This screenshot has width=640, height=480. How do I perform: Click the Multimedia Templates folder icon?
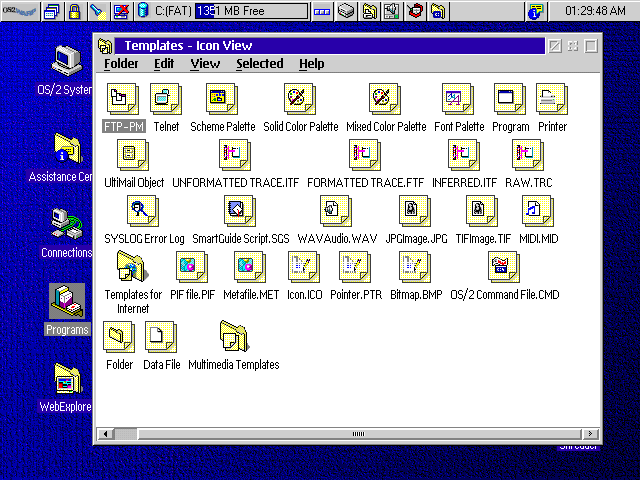tap(233, 337)
